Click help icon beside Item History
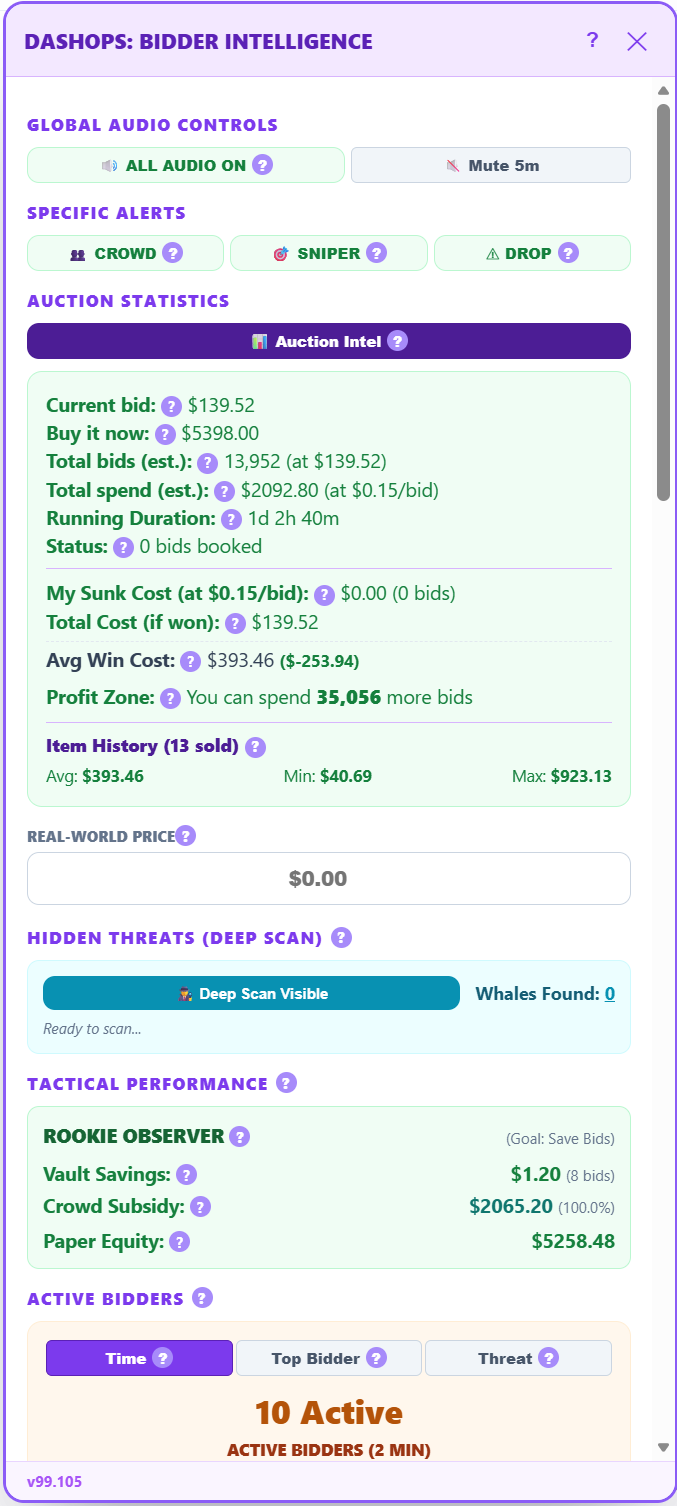Screen dimensions: 677x1506 point(255,747)
